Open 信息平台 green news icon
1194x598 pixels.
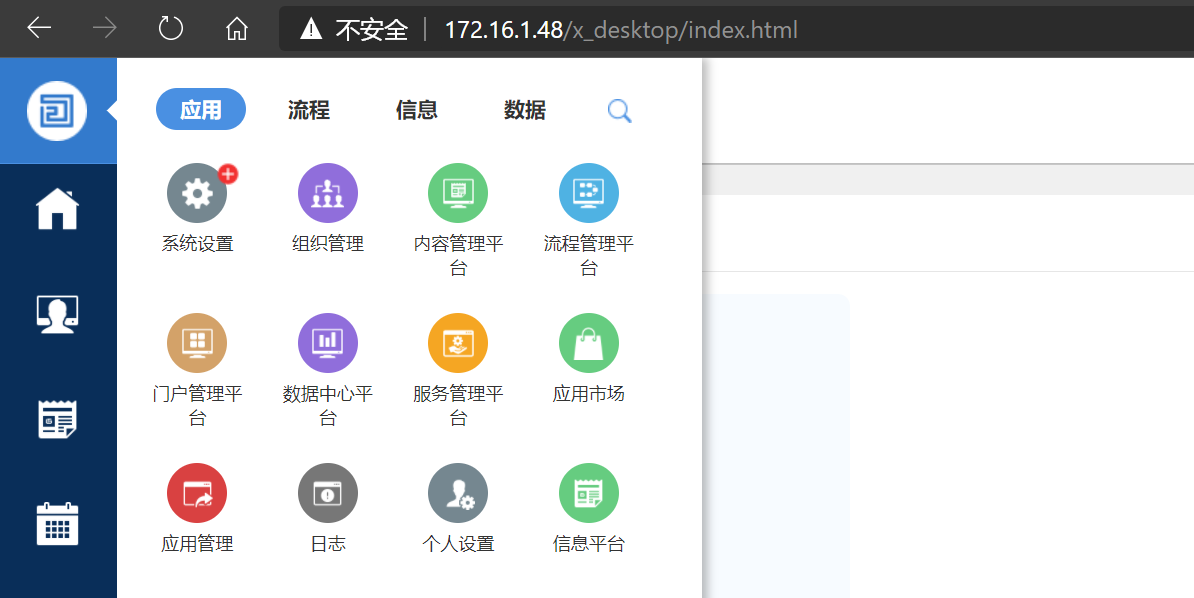[589, 493]
